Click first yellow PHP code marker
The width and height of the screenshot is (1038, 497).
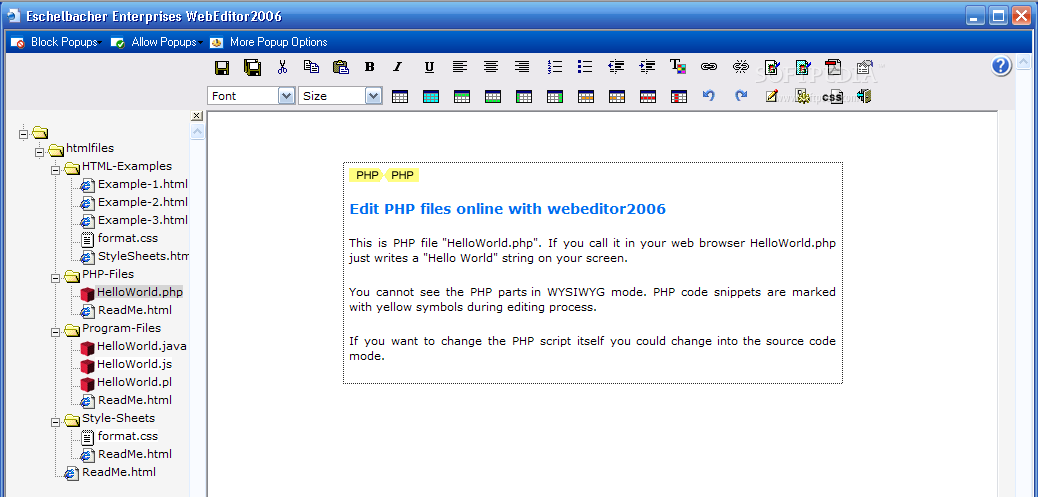click(367, 175)
